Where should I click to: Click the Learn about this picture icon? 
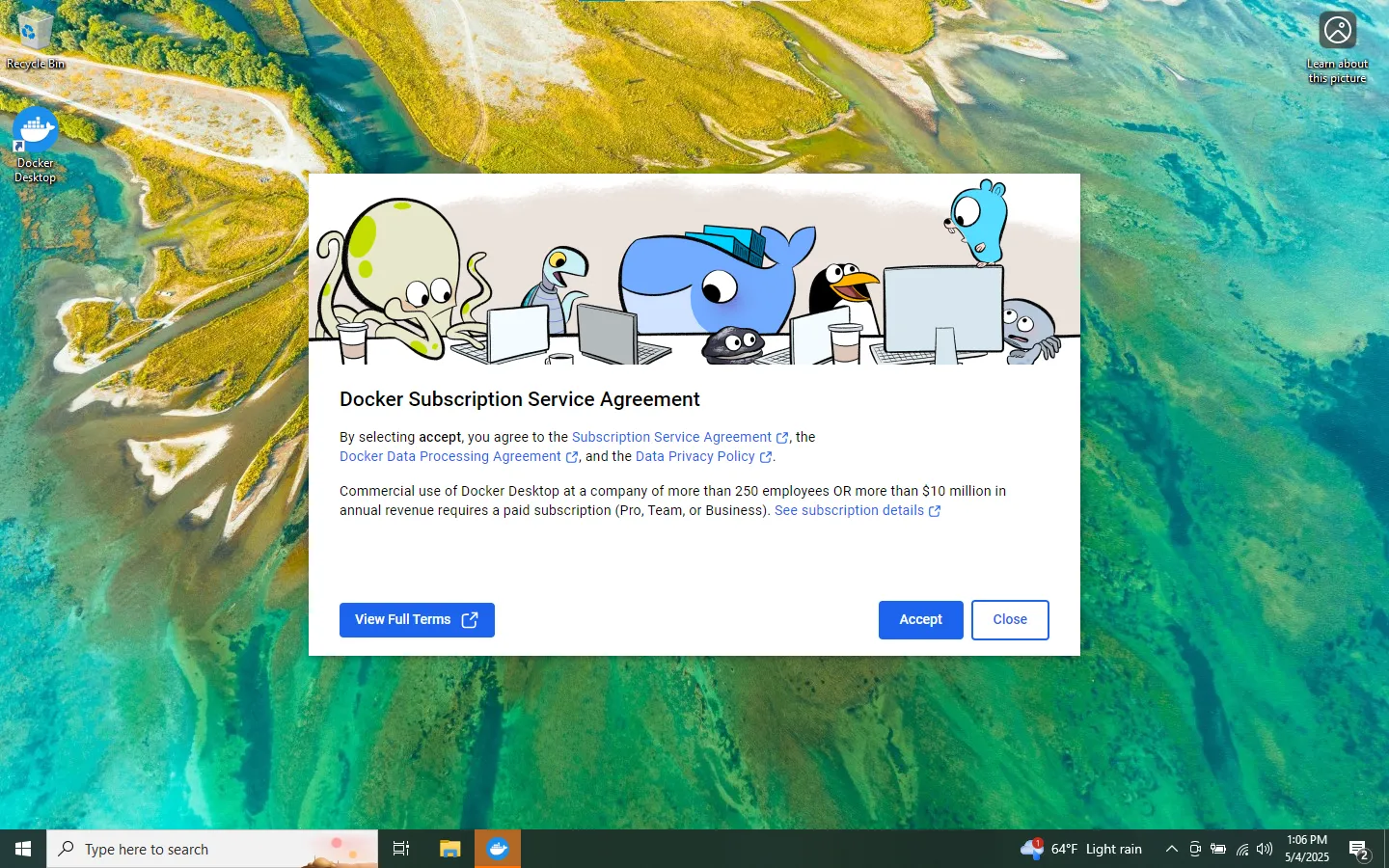[1336, 30]
